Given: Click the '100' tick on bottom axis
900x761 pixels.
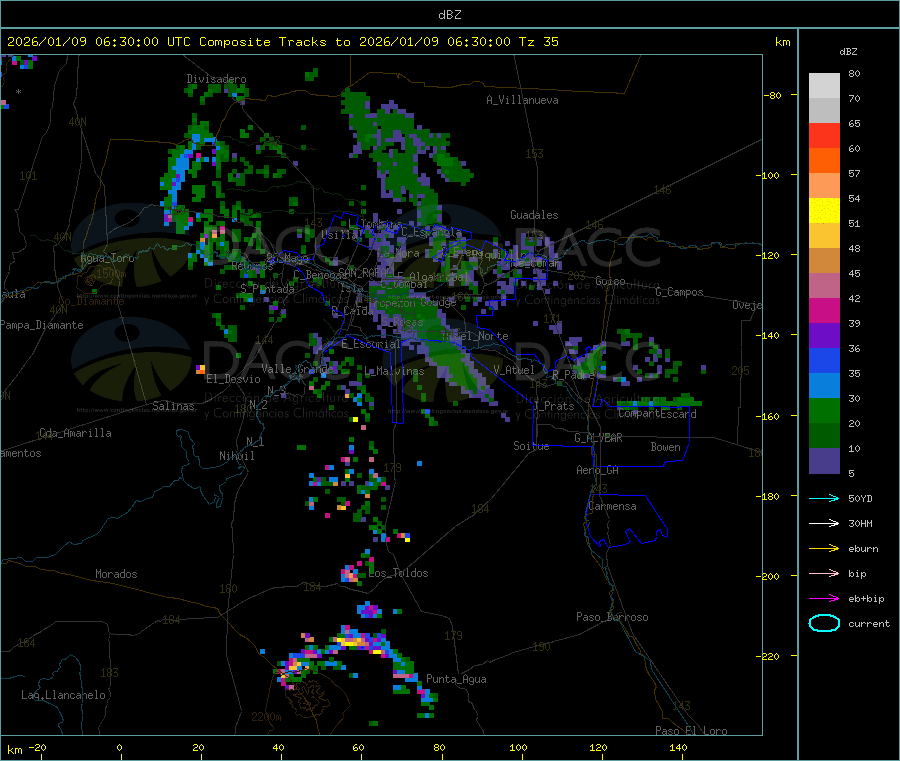Looking at the screenshot, I should pyautogui.click(x=518, y=747).
